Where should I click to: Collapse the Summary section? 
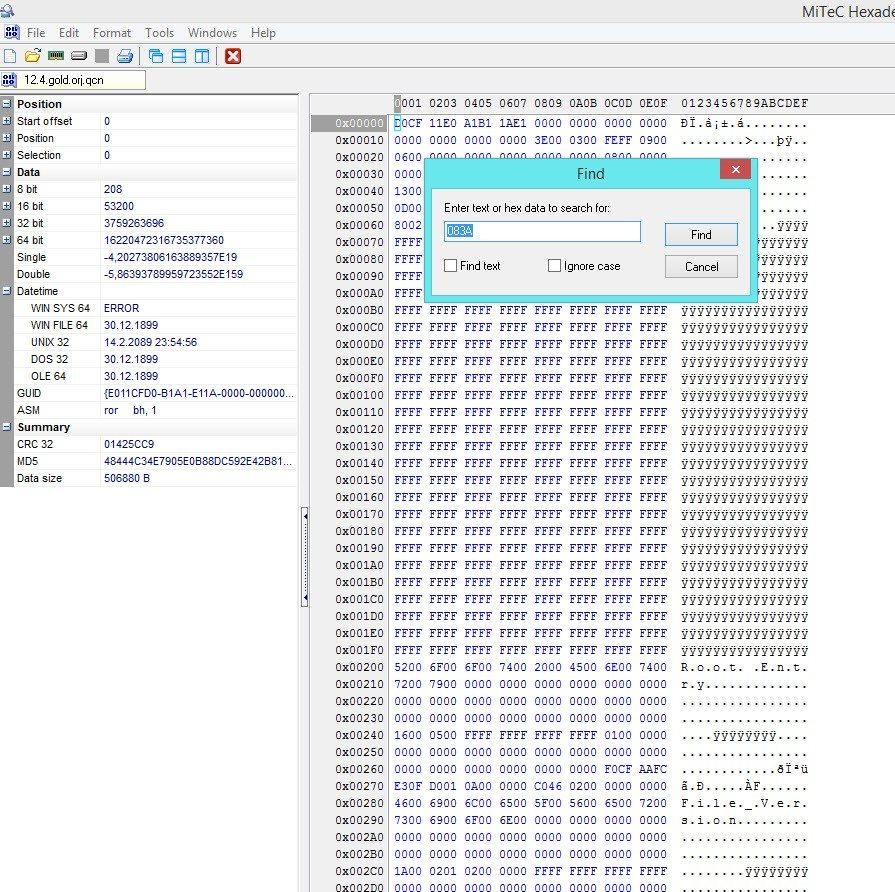7,427
